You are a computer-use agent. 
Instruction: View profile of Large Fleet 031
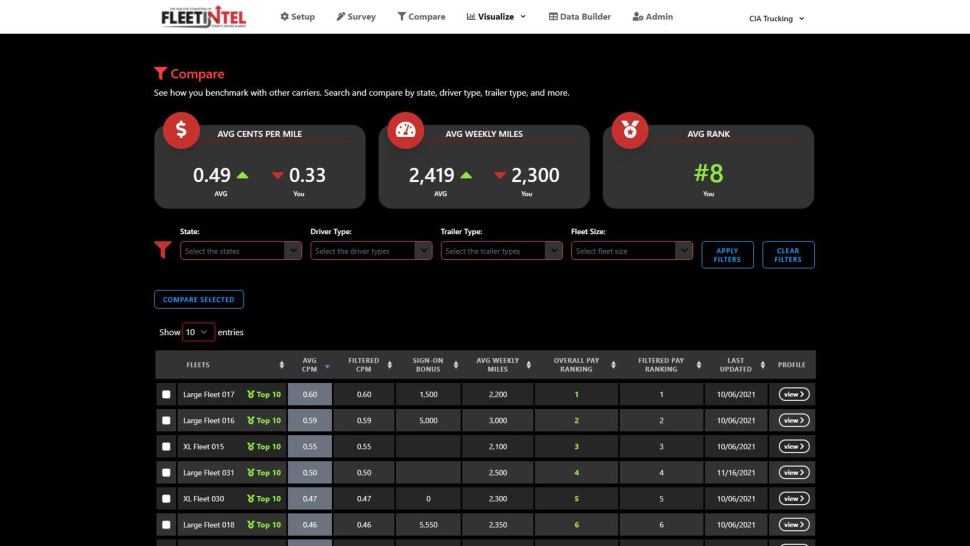pyautogui.click(x=794, y=472)
